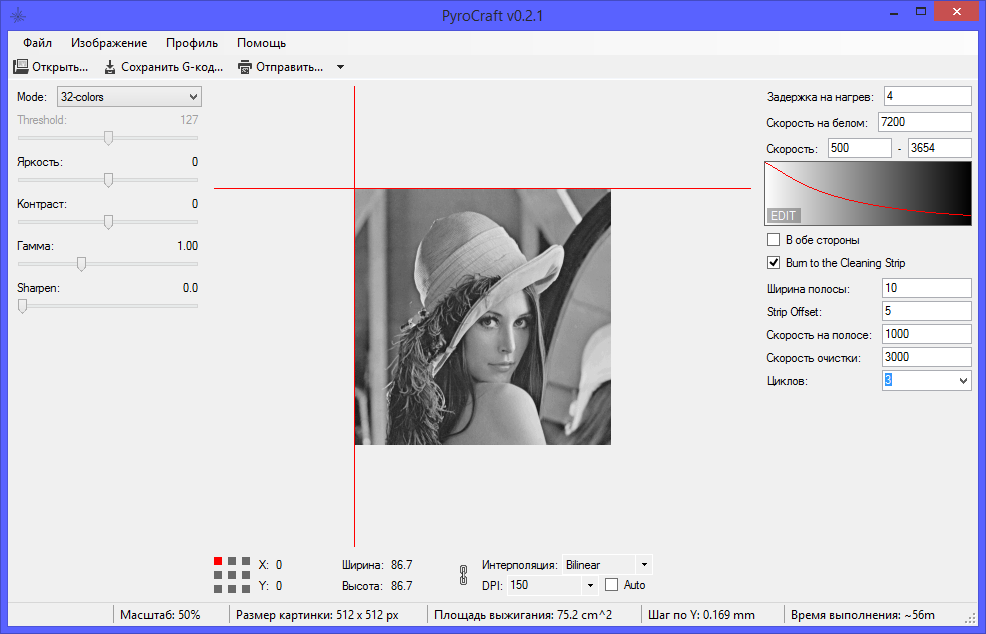This screenshot has width=986, height=634.
Task: Click the EDIT button on speed curve
Action: tap(783, 215)
